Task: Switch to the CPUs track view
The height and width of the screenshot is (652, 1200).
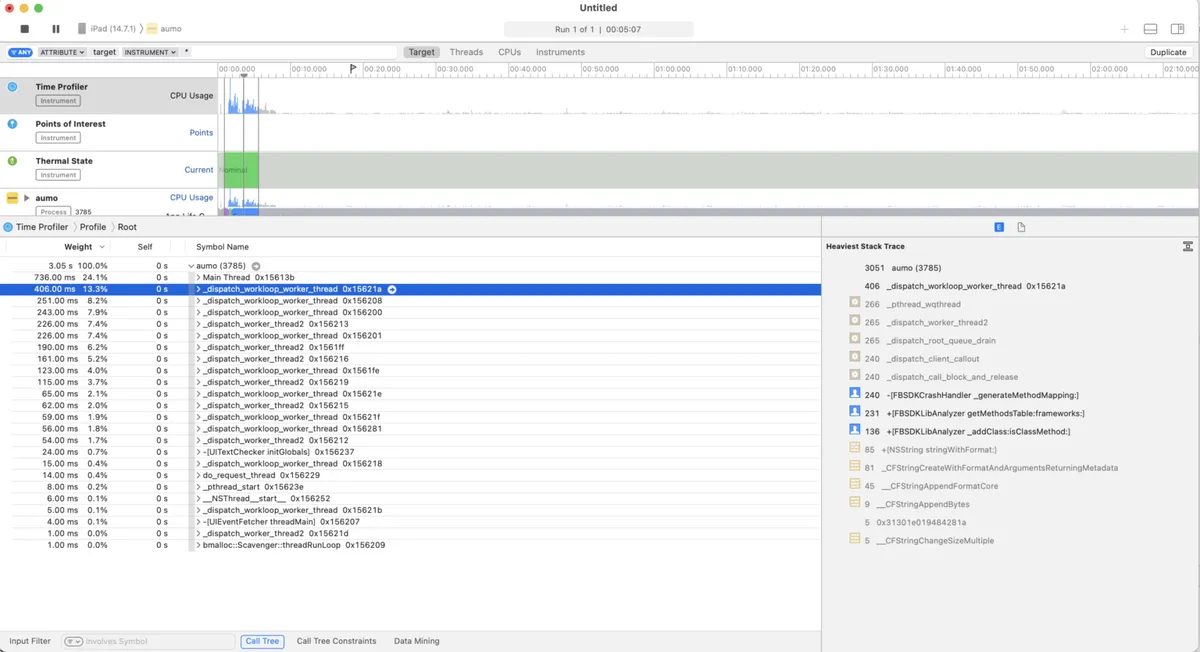Action: [510, 52]
